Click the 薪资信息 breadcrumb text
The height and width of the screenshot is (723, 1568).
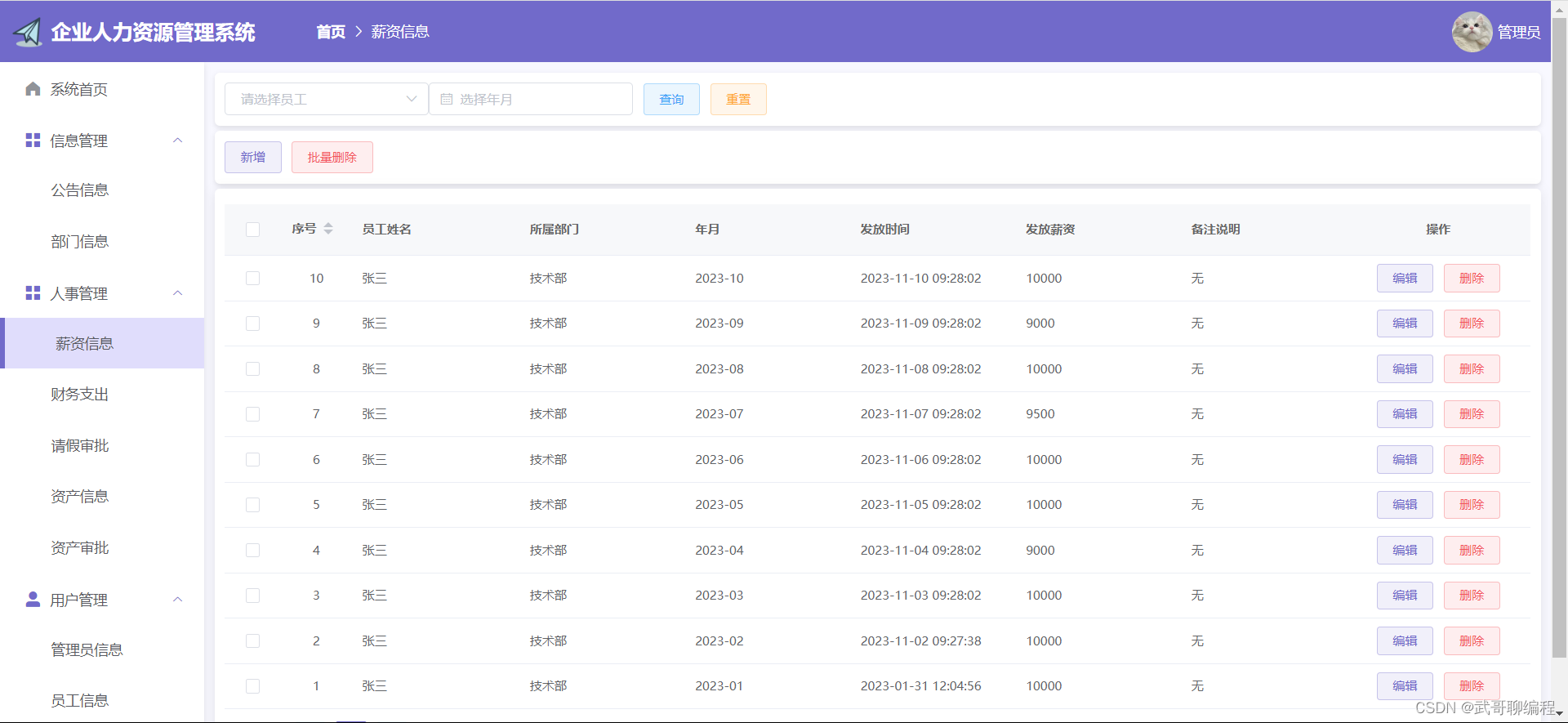[x=400, y=32]
